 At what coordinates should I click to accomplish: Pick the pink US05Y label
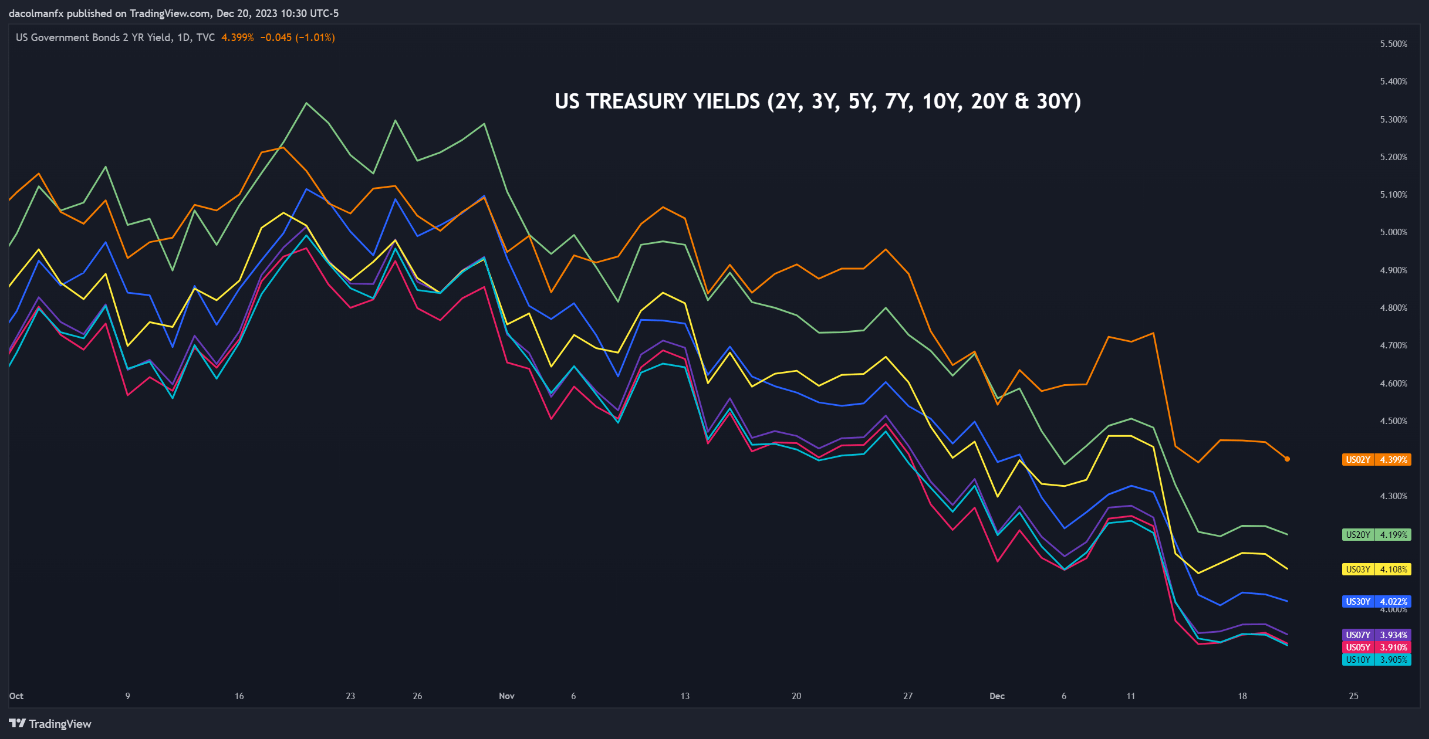[x=1376, y=647]
